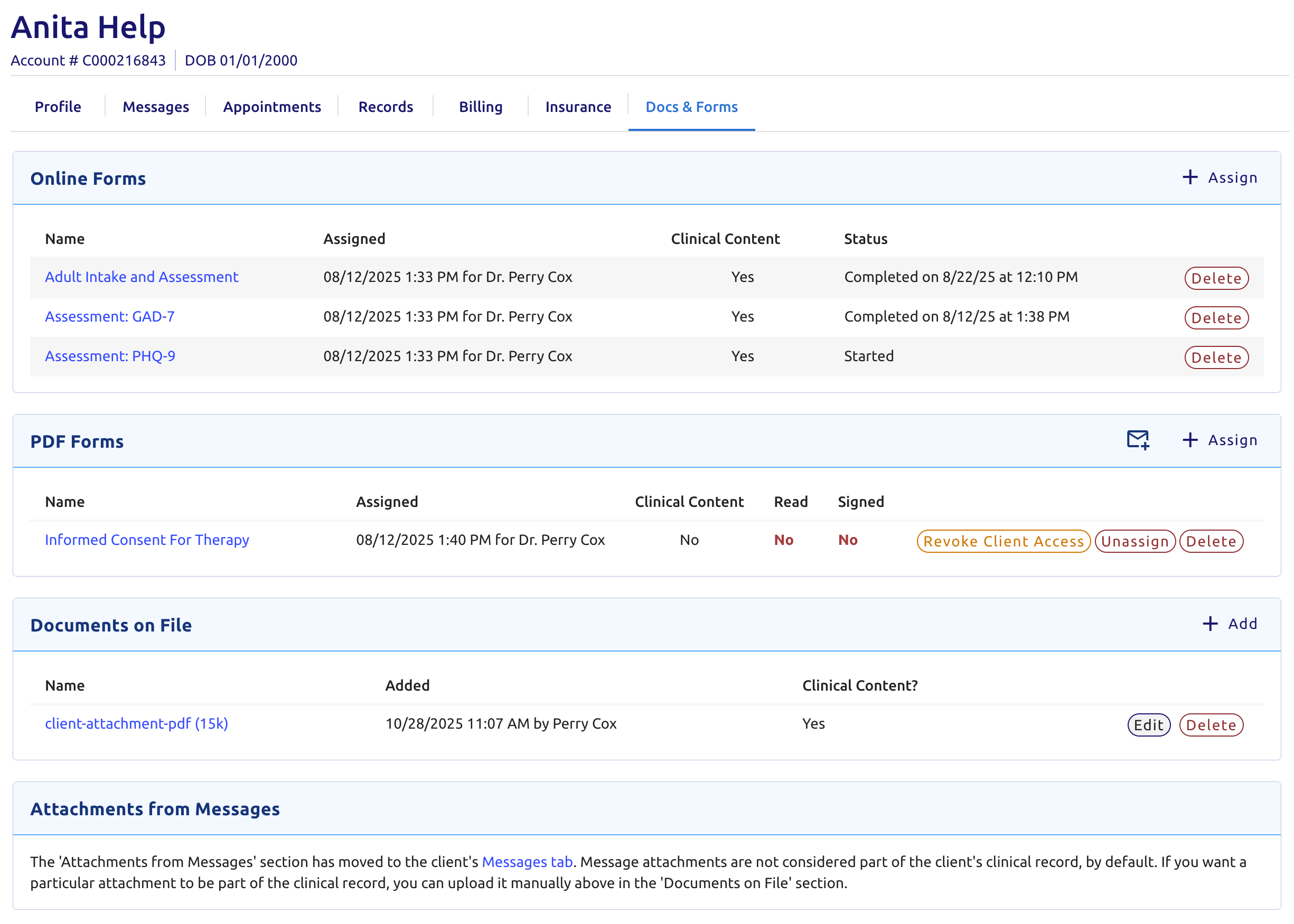Open the client-attachment-pdf (15k) file
This screenshot has height=924, width=1294.
(136, 723)
